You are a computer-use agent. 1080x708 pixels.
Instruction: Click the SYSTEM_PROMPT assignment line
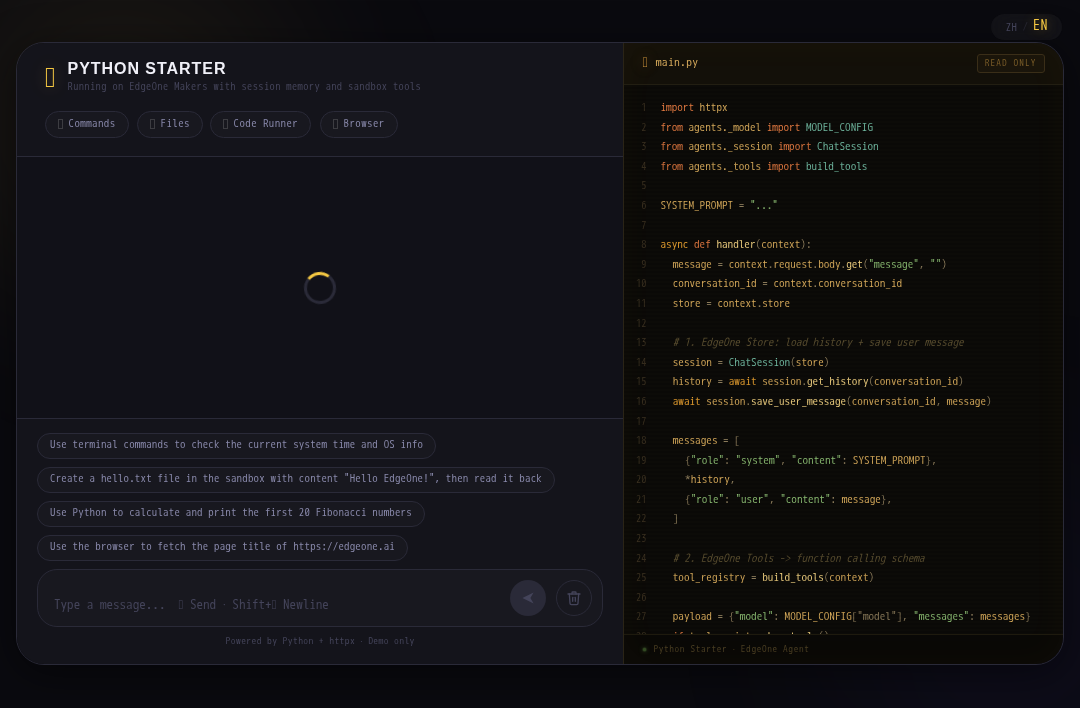(x=719, y=205)
